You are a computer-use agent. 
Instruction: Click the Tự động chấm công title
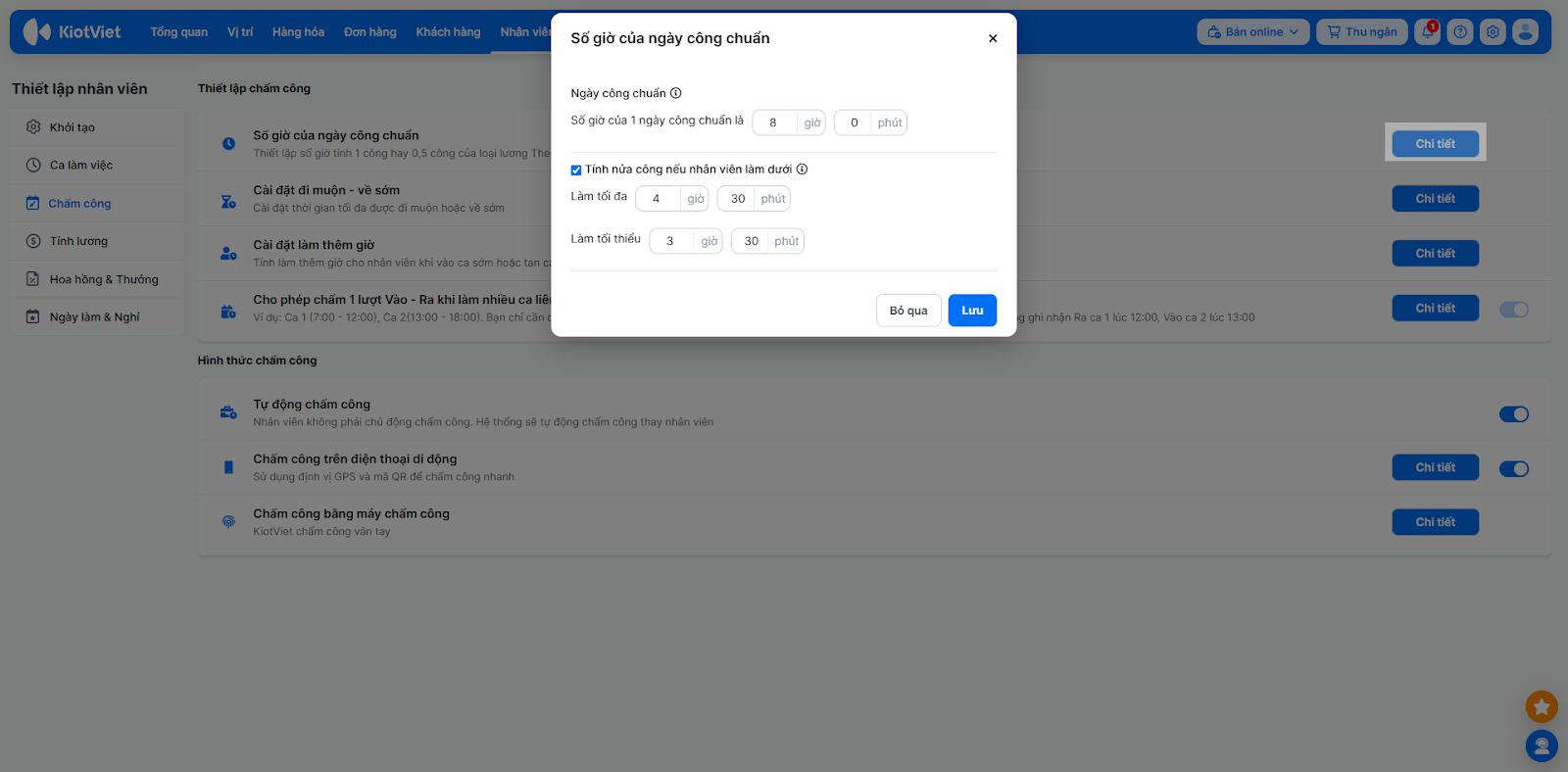point(312,404)
